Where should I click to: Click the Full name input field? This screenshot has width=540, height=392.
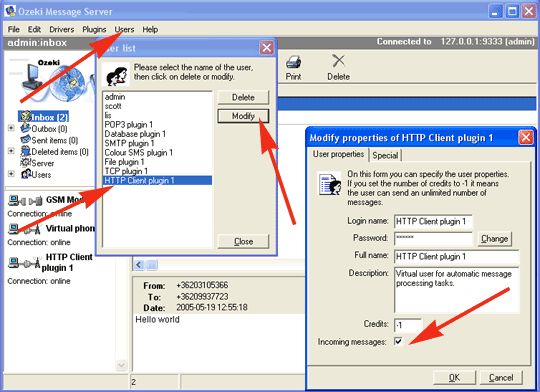(x=457, y=256)
